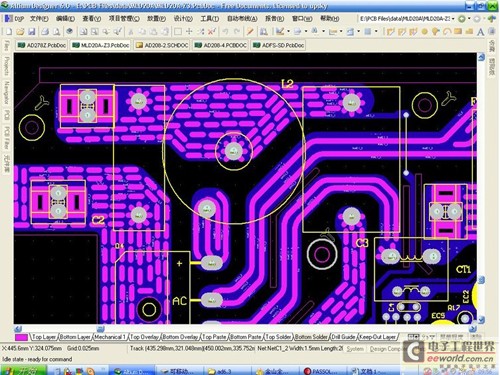Screen dimensions: 500x375
Task: Click the System panel button
Action: click(x=355, y=349)
